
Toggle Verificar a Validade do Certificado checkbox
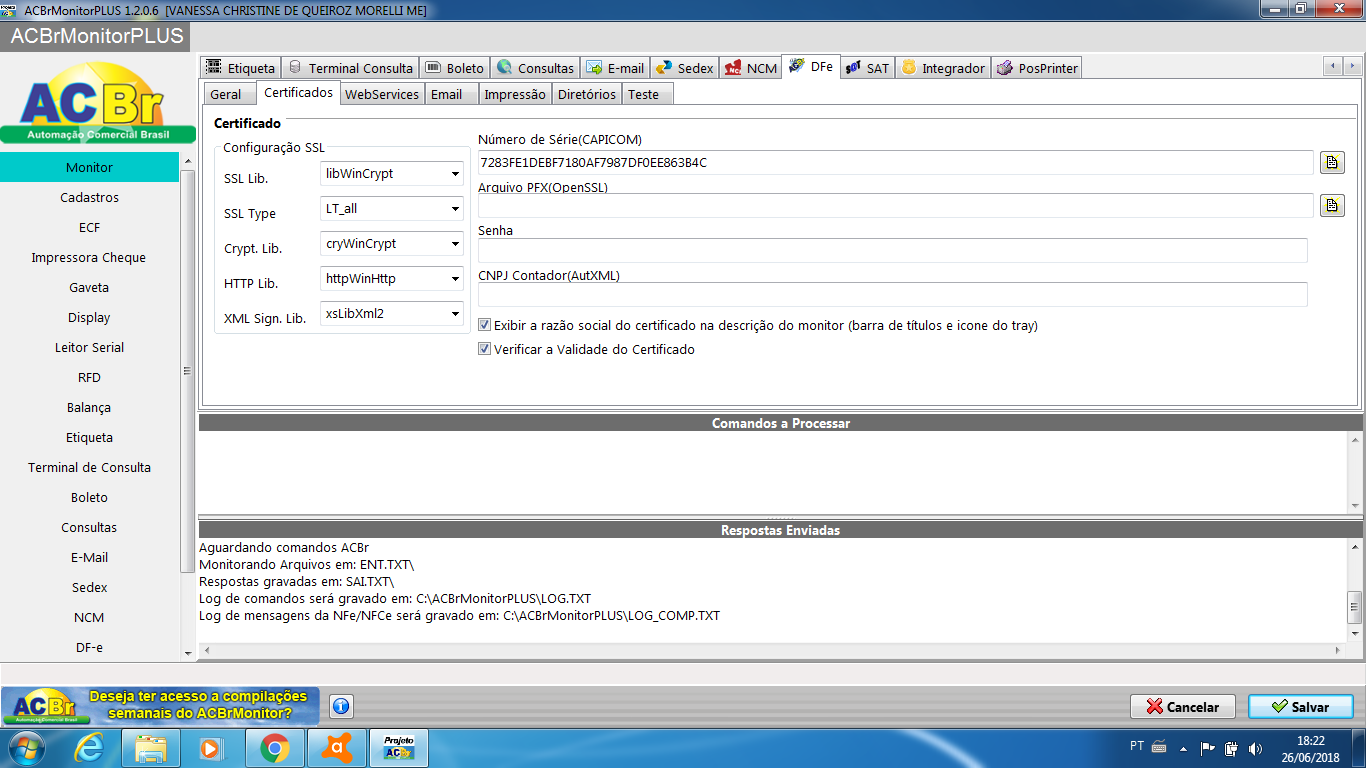point(485,349)
